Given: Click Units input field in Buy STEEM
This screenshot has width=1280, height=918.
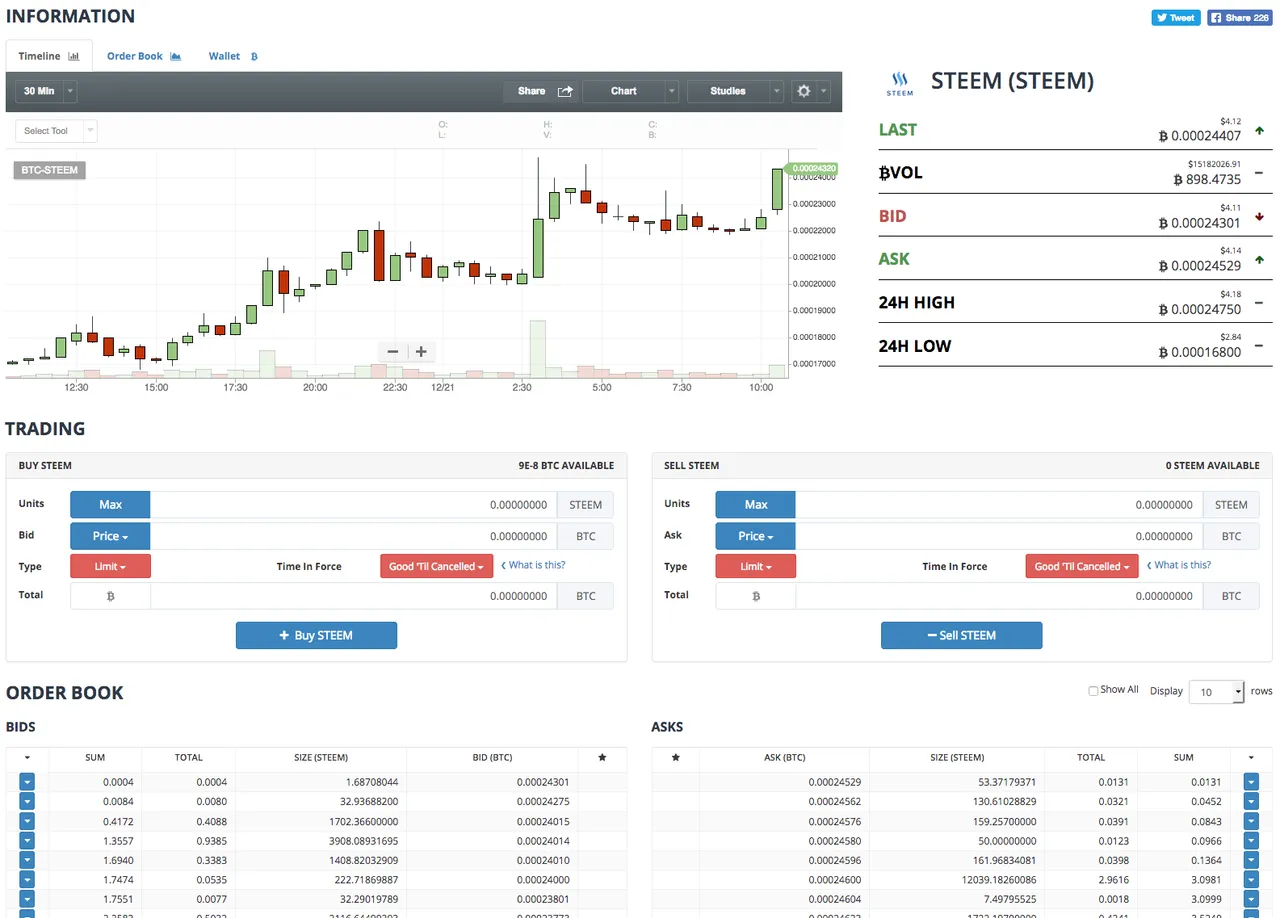Looking at the screenshot, I should click(x=353, y=505).
